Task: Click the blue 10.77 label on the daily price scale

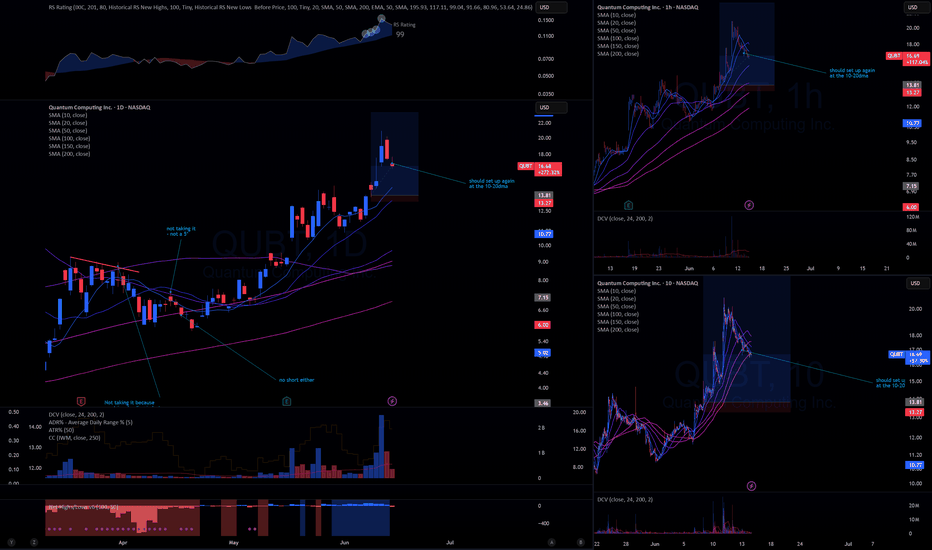Action: pos(544,234)
